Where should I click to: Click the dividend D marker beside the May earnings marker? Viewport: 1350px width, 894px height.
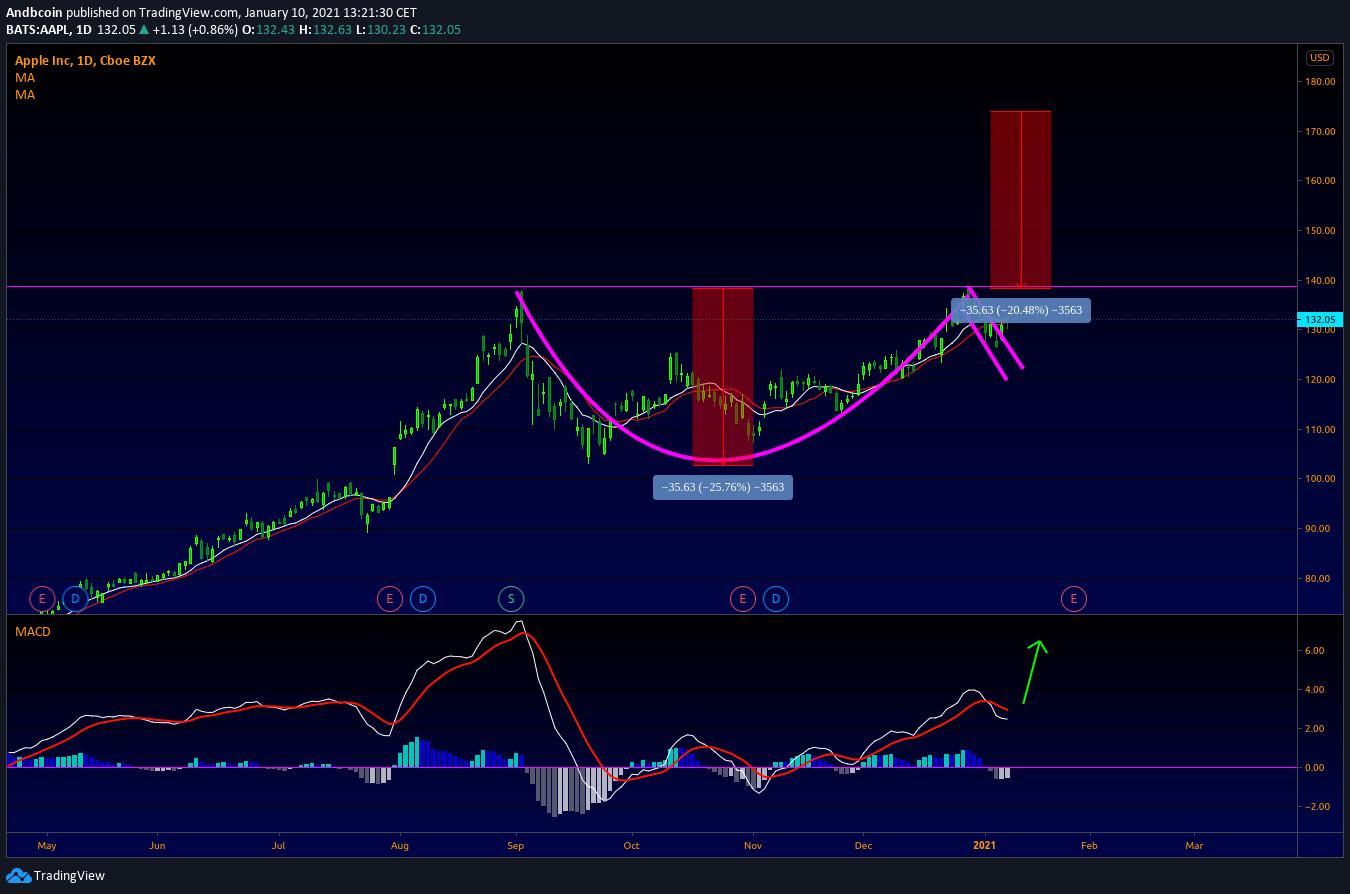click(x=74, y=599)
